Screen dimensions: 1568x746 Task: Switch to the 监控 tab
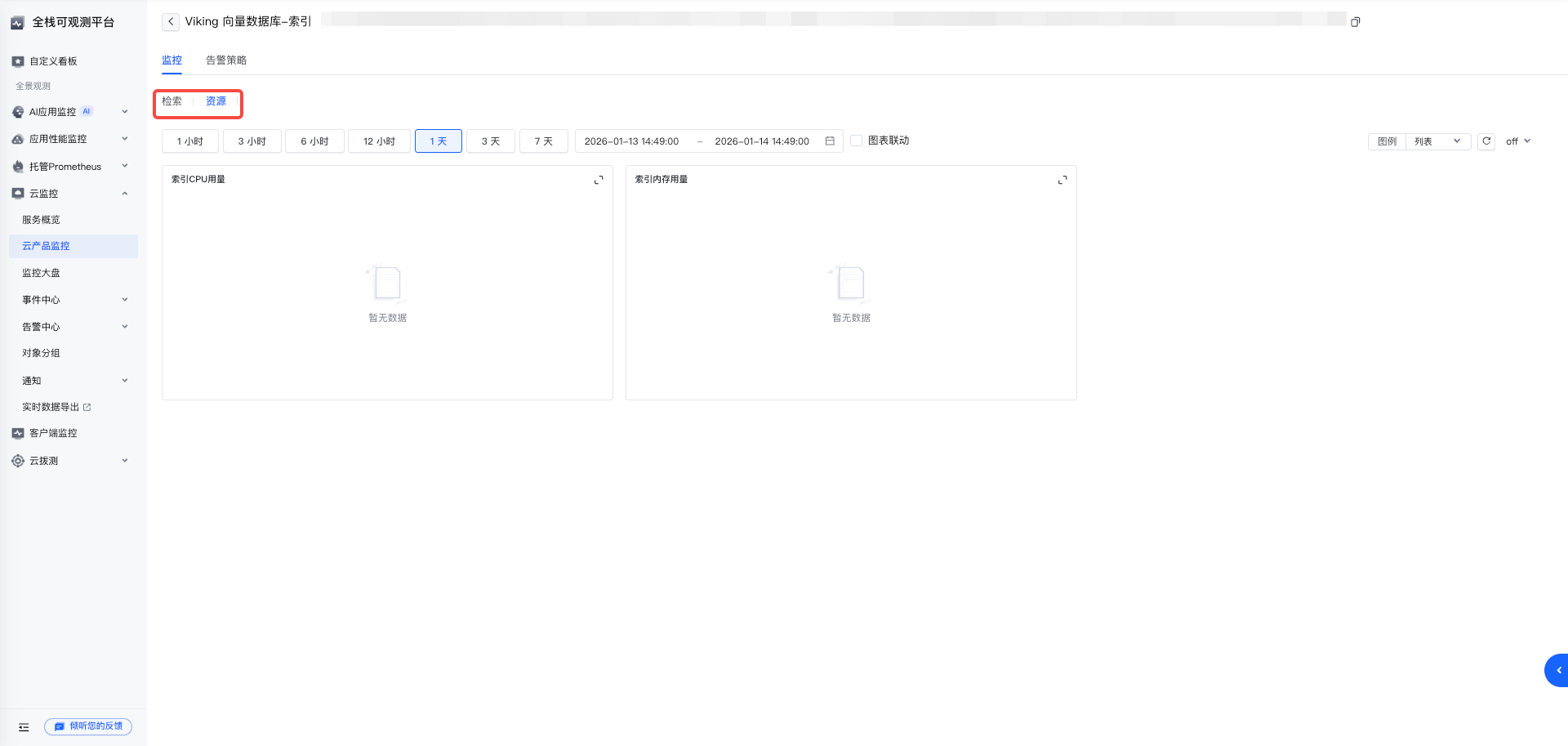pos(171,60)
